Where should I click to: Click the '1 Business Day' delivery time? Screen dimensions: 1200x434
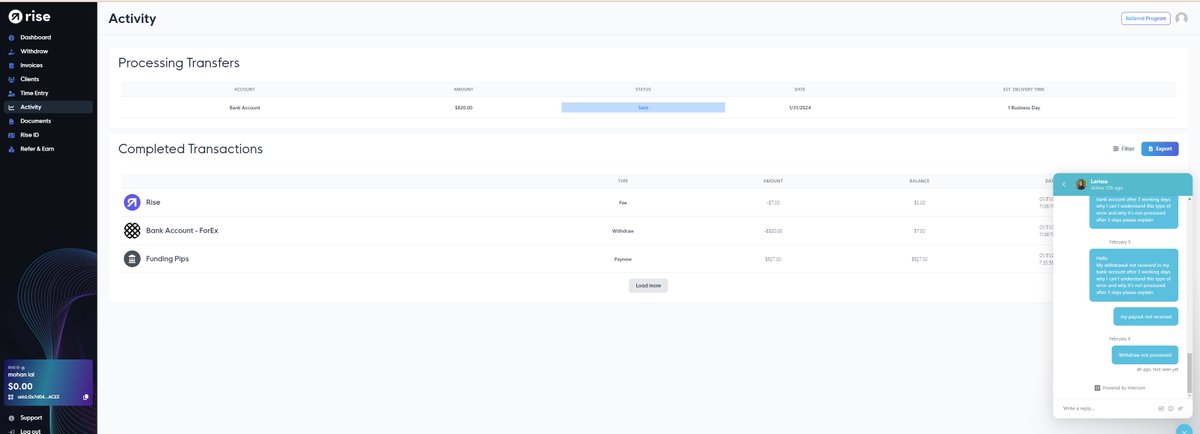(1024, 107)
